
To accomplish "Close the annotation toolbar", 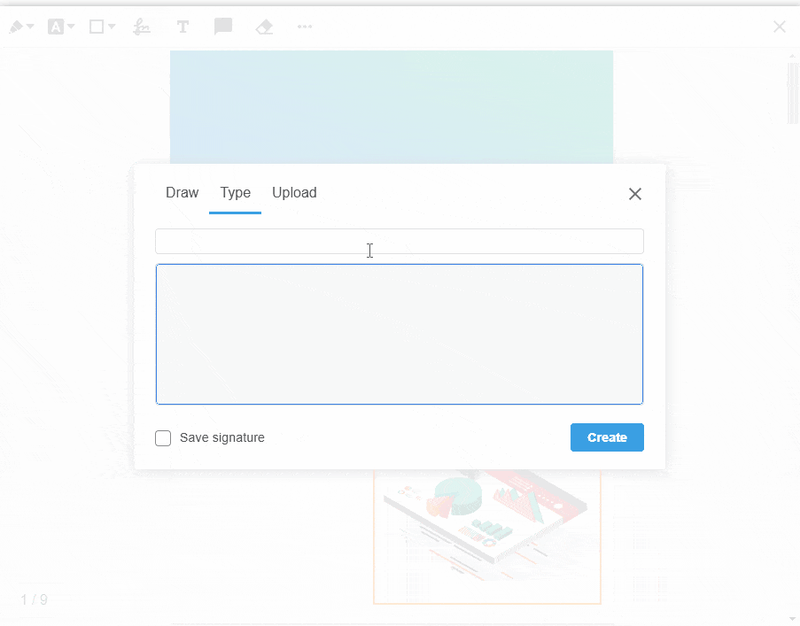I will pos(779,27).
